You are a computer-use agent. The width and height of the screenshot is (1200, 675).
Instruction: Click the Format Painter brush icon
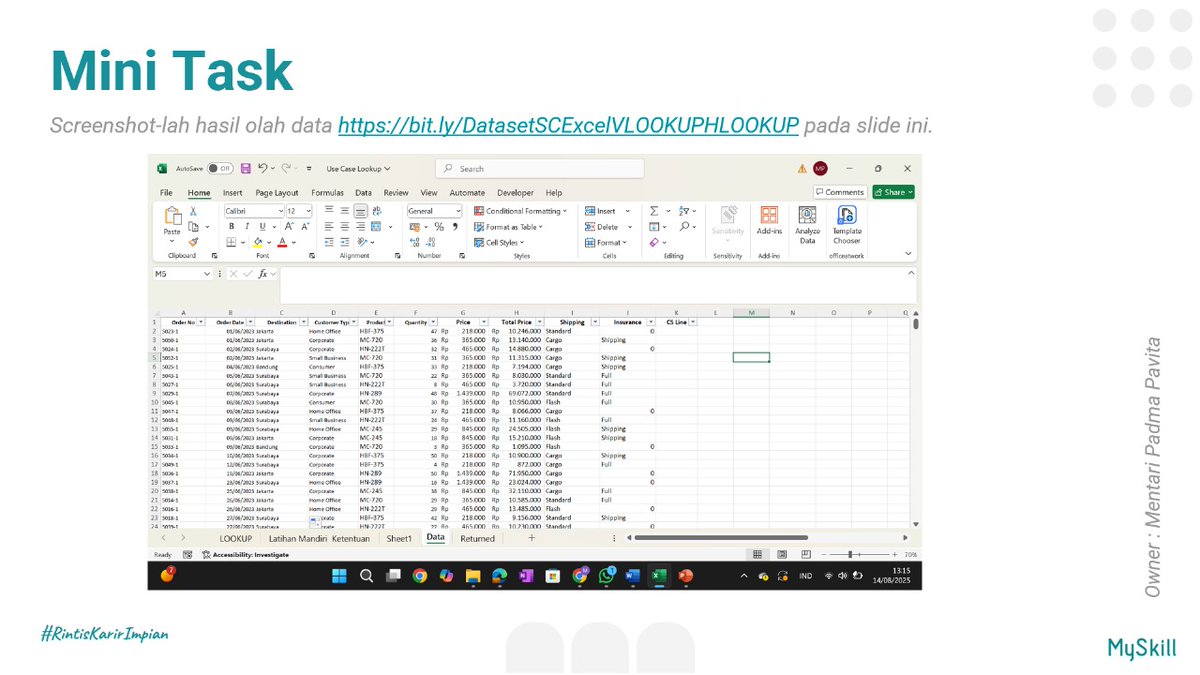click(194, 242)
